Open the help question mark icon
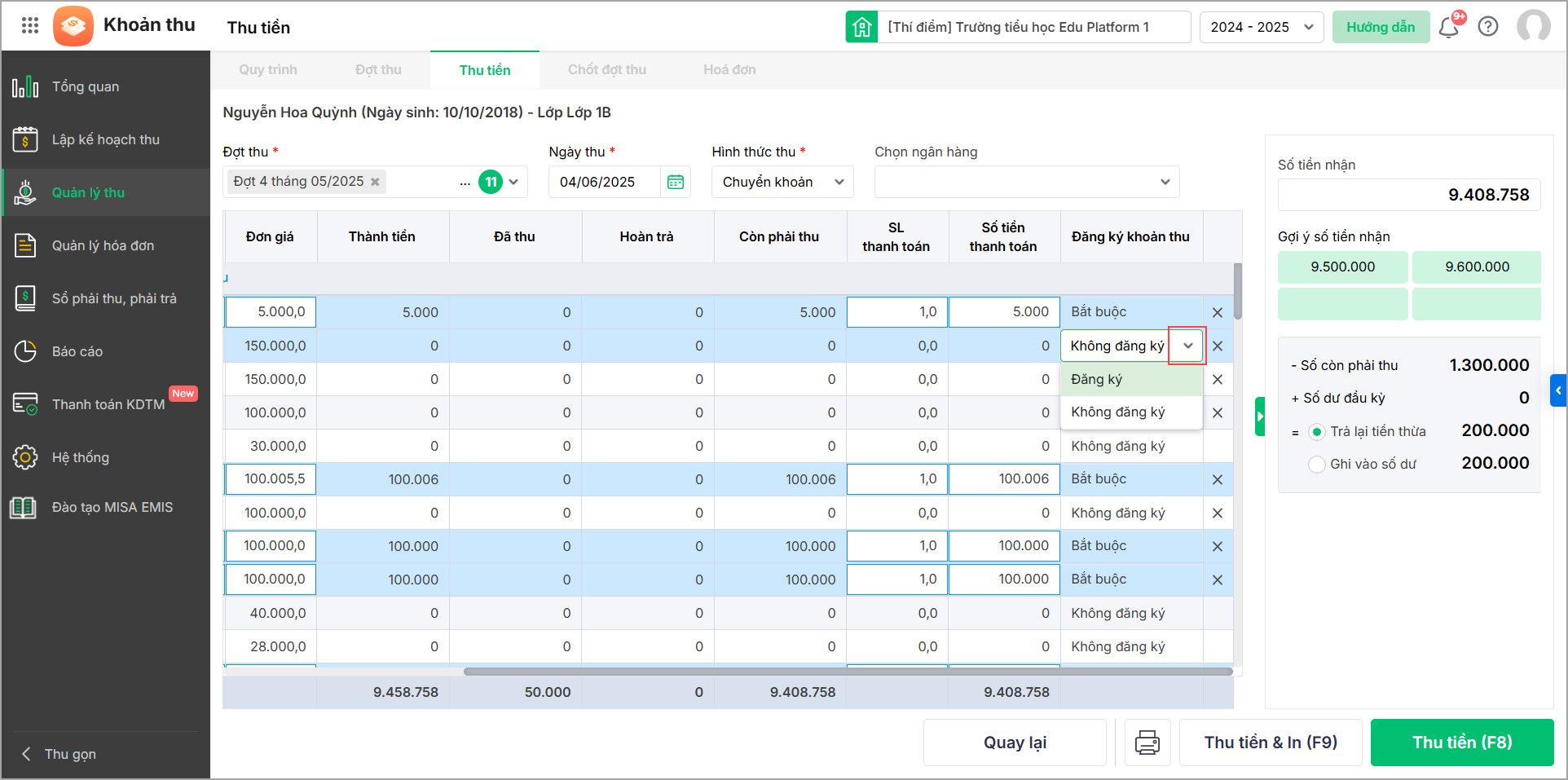The width and height of the screenshot is (1568, 780). click(1488, 27)
